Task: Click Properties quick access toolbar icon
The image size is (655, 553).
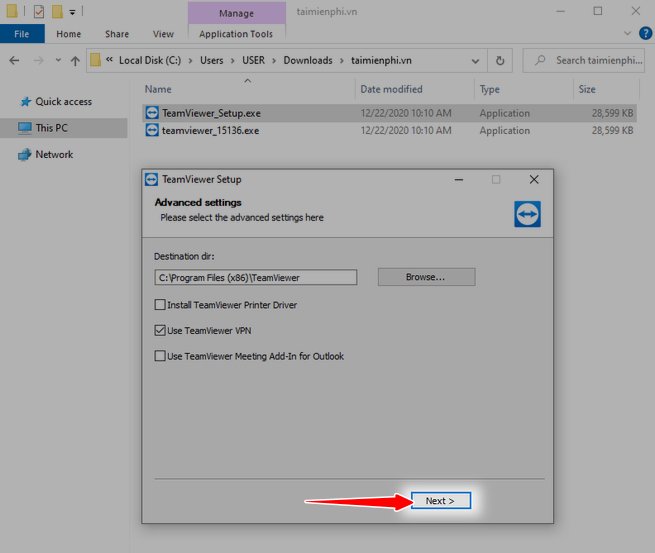Action: (x=39, y=12)
